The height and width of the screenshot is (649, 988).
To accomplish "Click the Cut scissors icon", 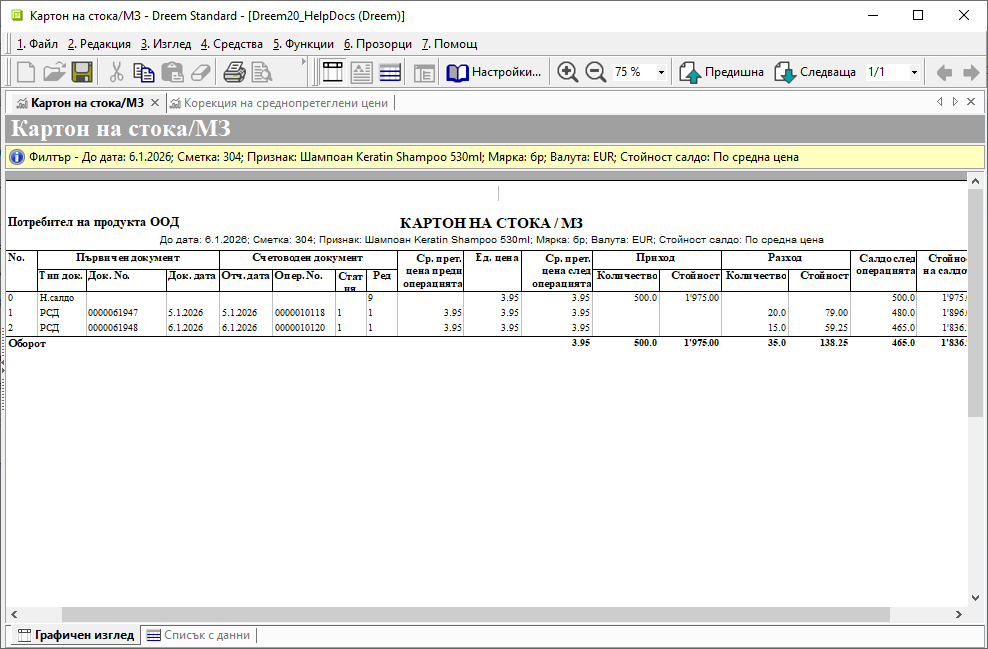I will tap(116, 72).
